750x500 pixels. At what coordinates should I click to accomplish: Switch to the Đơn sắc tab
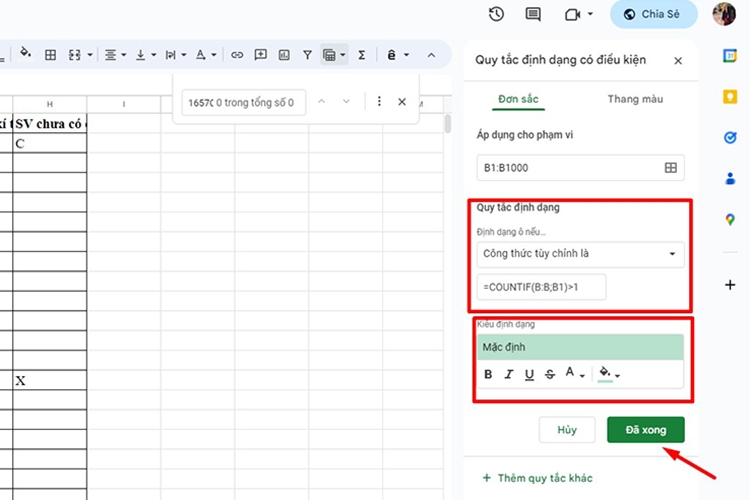point(518,99)
